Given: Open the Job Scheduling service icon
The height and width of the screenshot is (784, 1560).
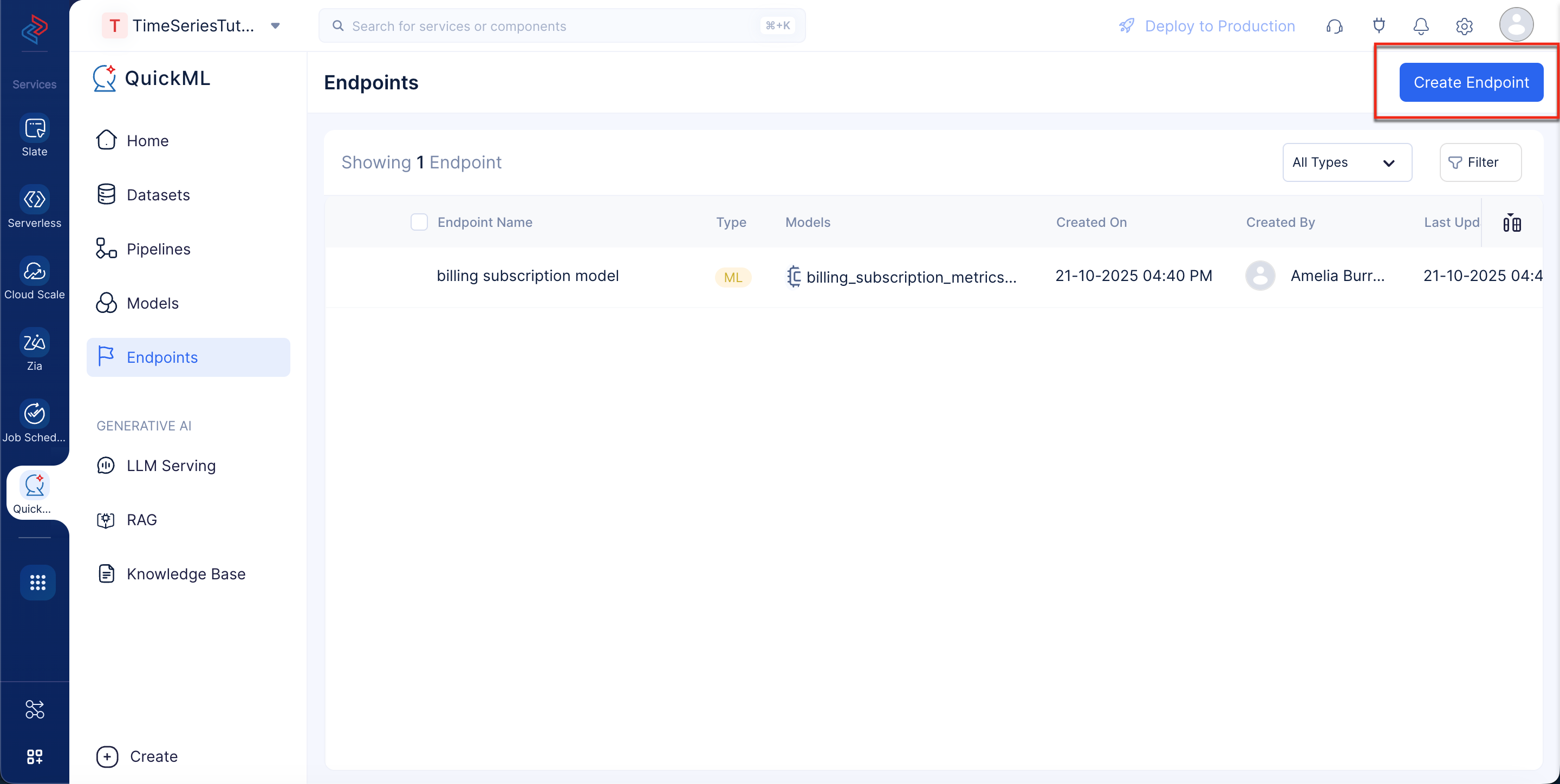Looking at the screenshot, I should pos(35,414).
